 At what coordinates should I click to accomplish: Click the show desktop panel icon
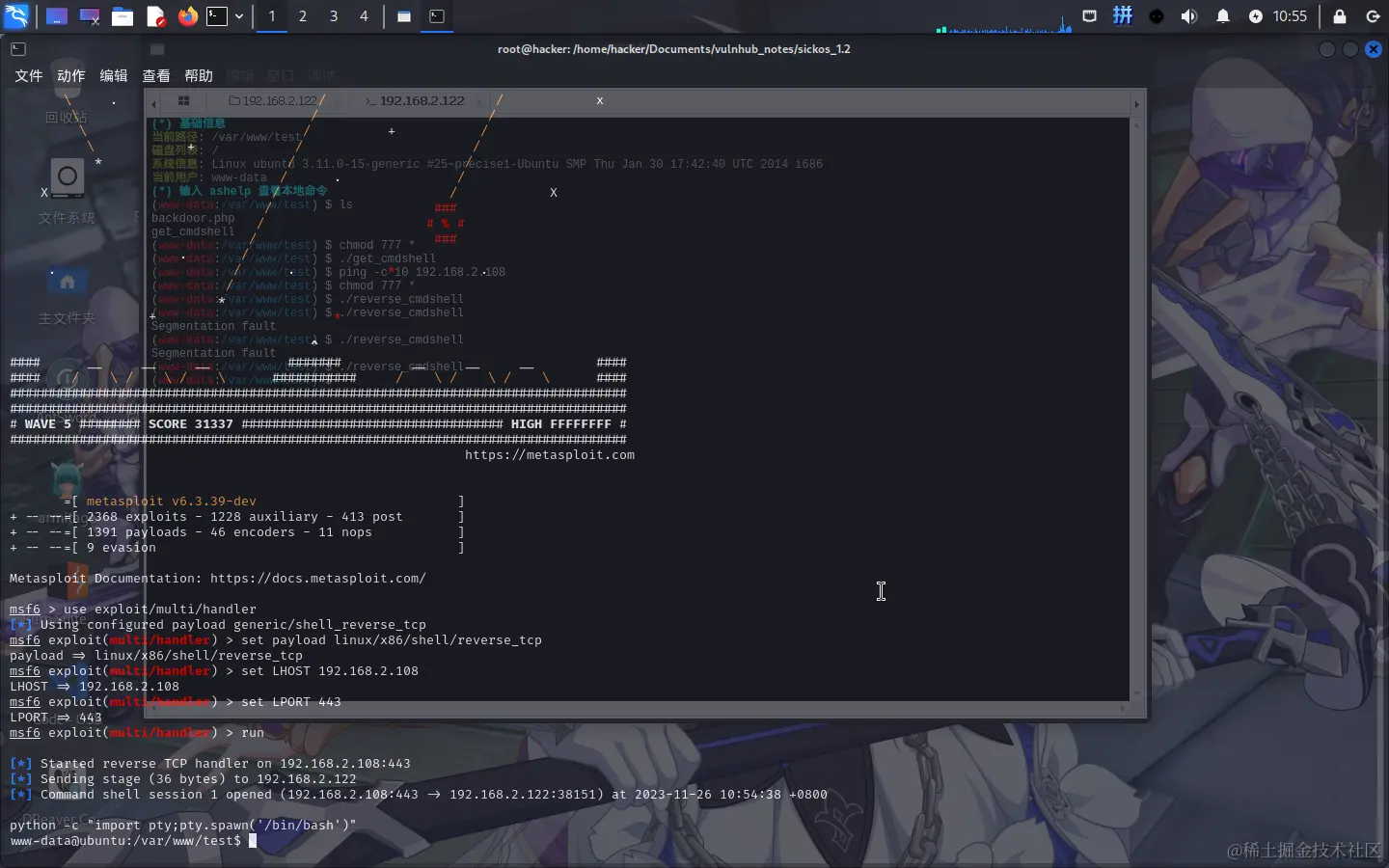pos(57,16)
